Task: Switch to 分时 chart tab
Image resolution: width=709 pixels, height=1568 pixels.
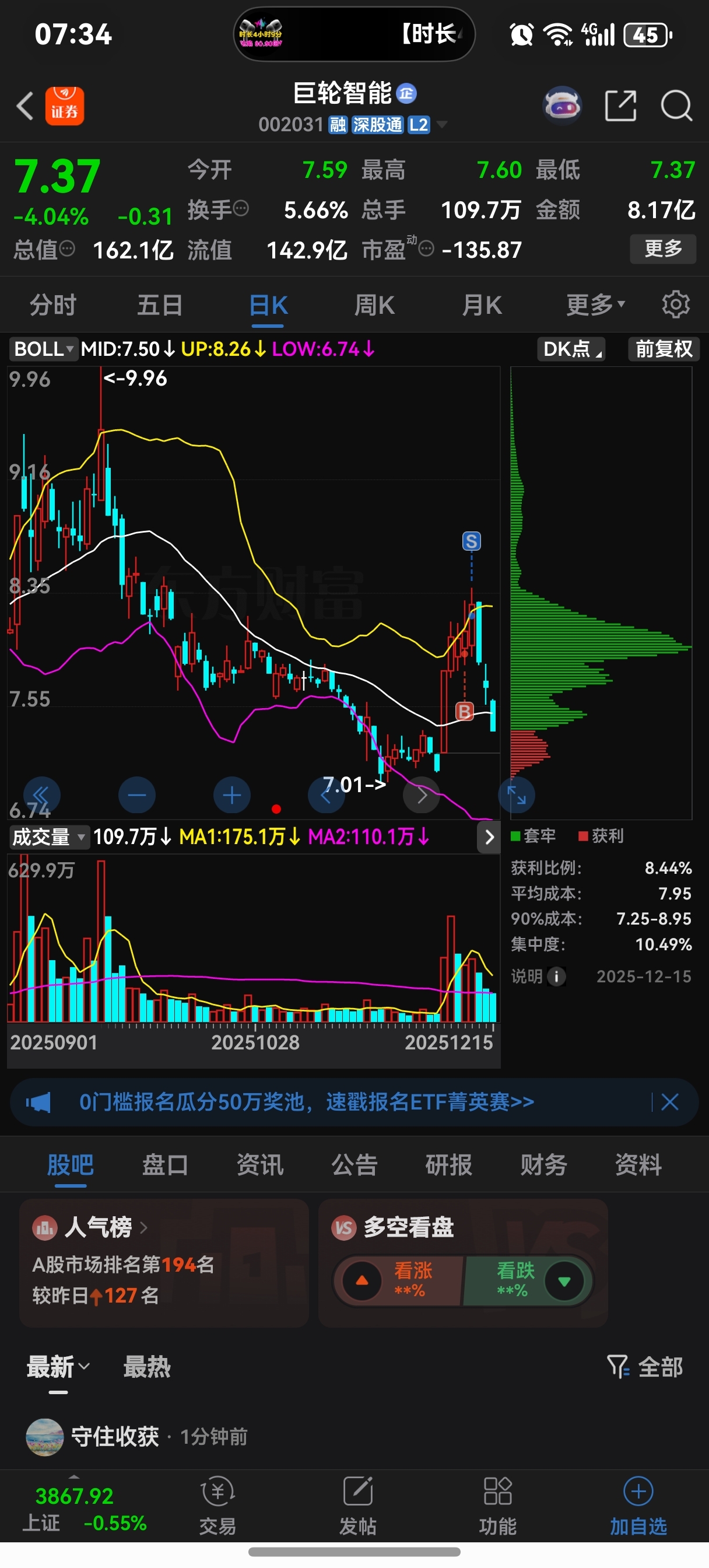Action: tap(53, 304)
